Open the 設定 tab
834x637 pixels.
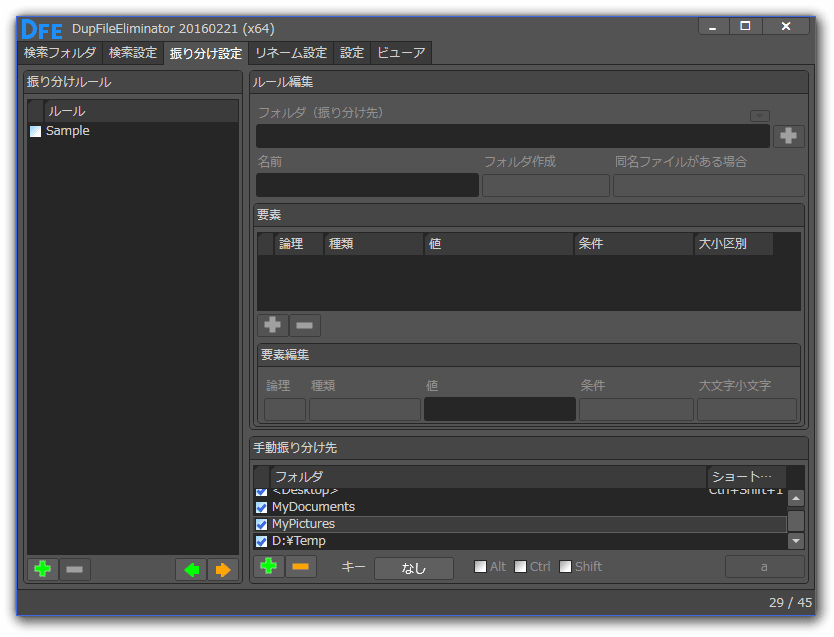[x=352, y=53]
